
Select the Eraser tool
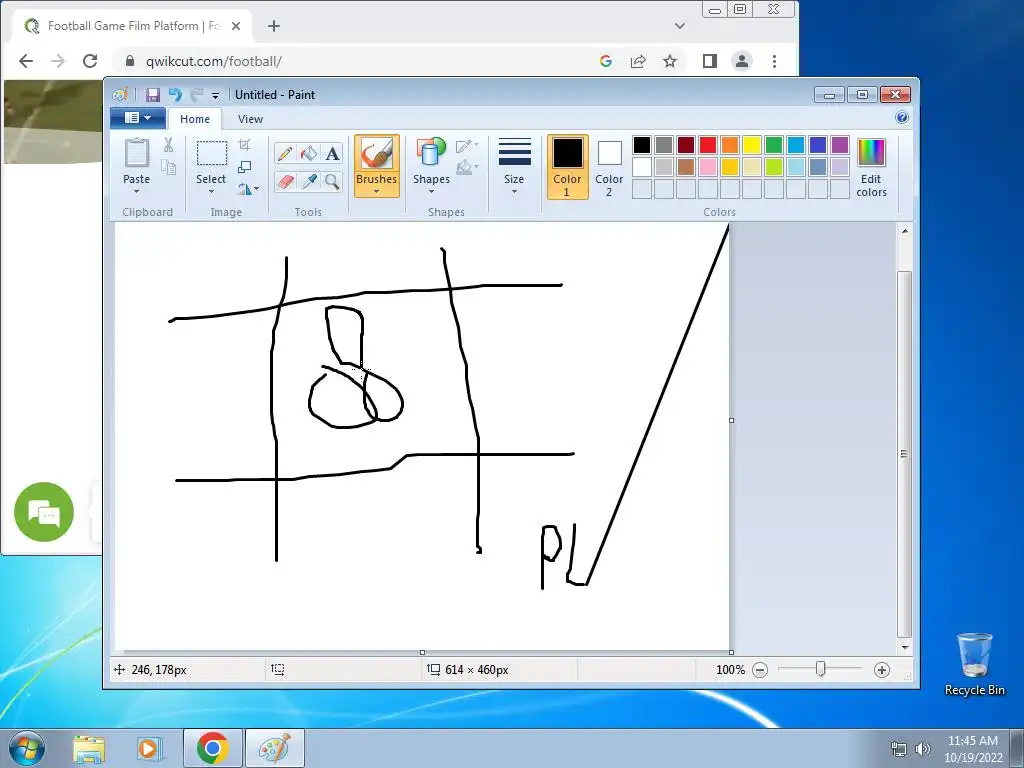click(285, 181)
